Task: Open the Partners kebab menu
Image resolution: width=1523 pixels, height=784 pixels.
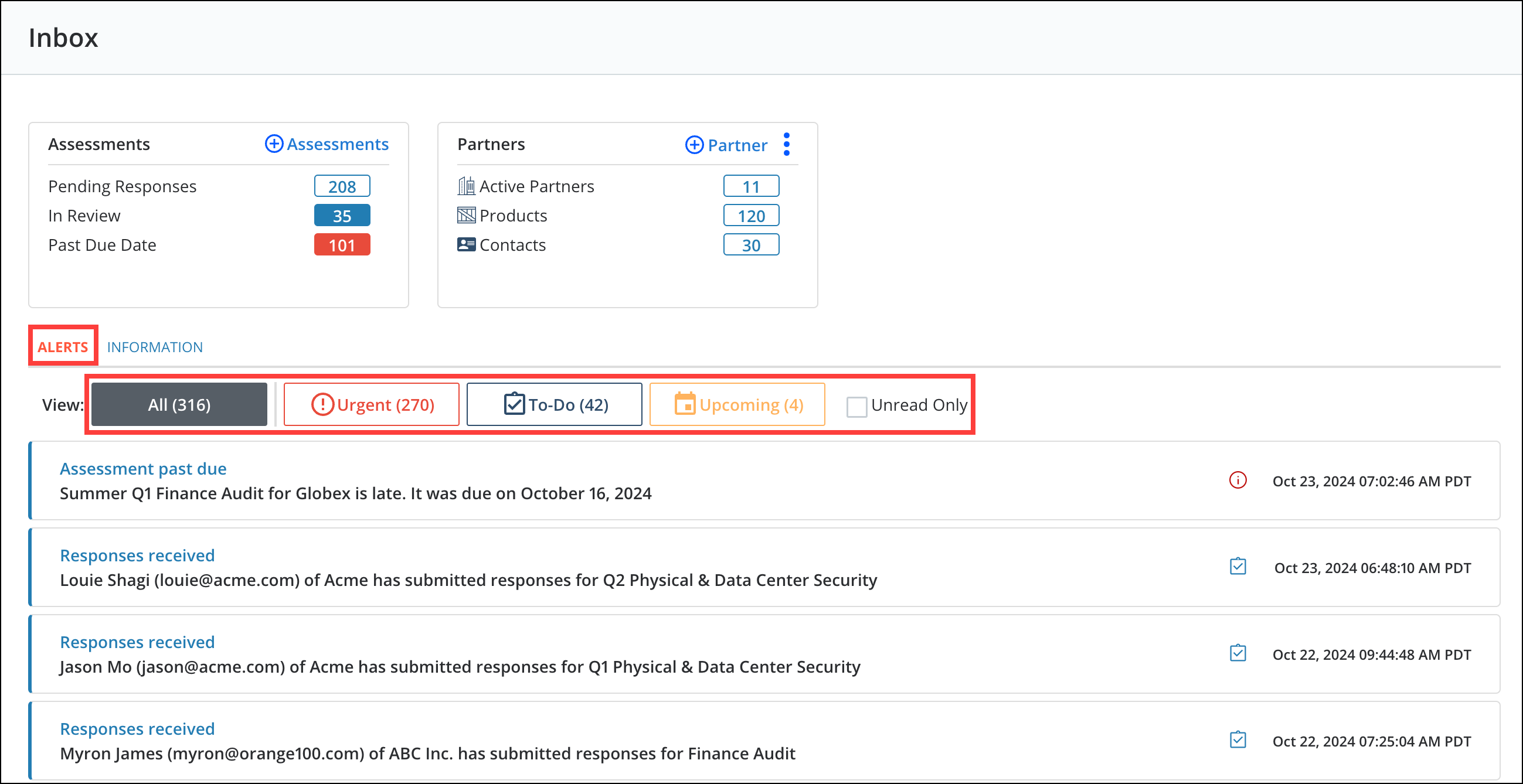Action: 786,144
